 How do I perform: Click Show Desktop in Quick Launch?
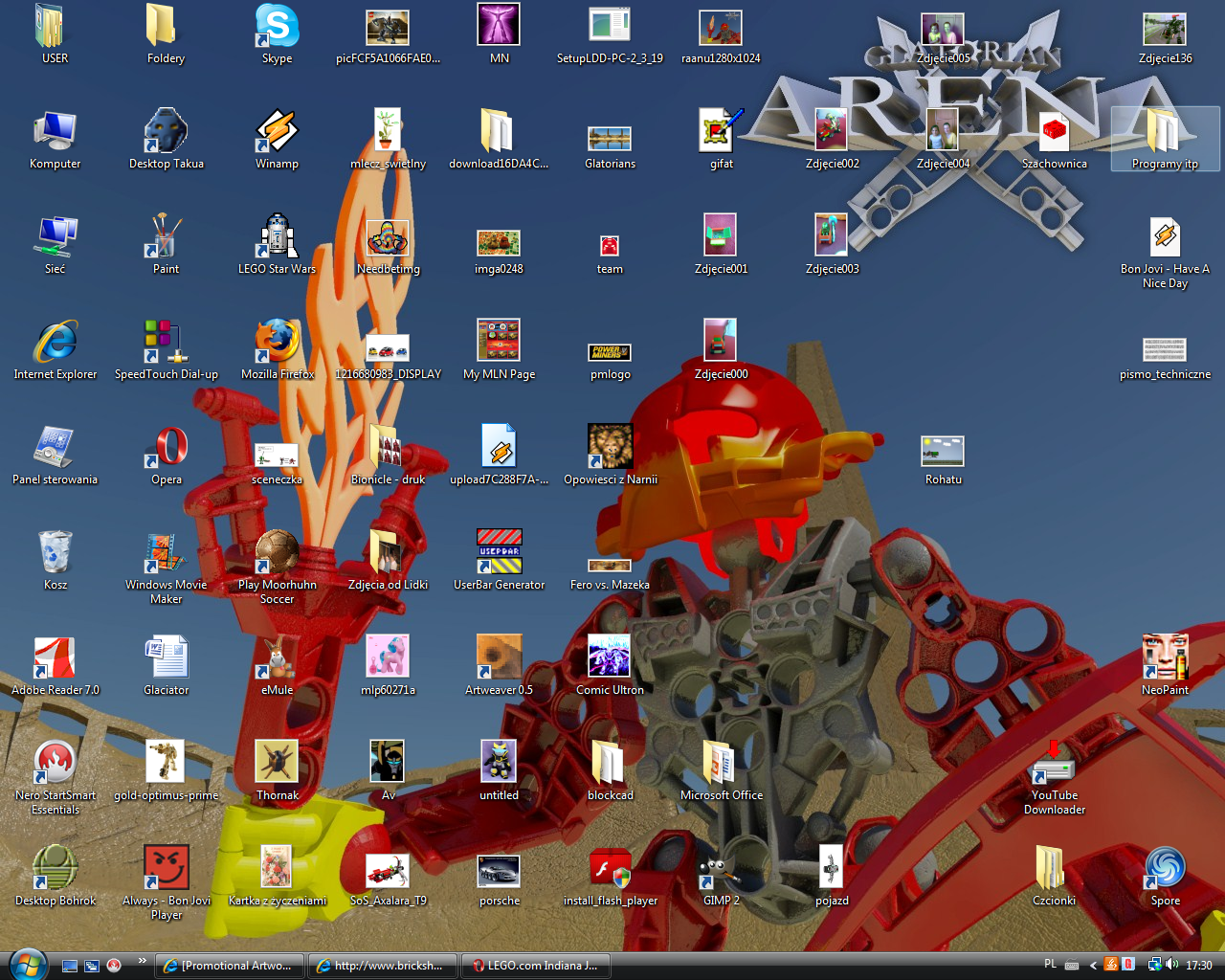(70, 966)
